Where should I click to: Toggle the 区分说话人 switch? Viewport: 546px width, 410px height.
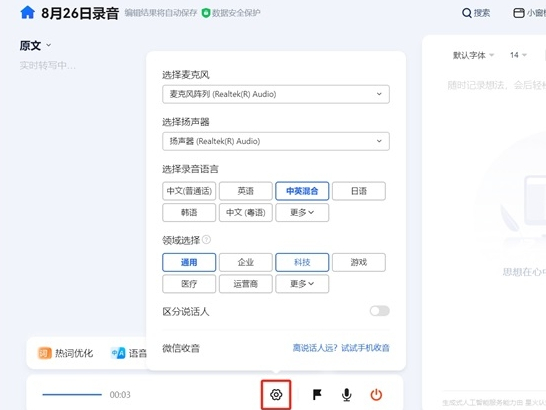pyautogui.click(x=380, y=311)
